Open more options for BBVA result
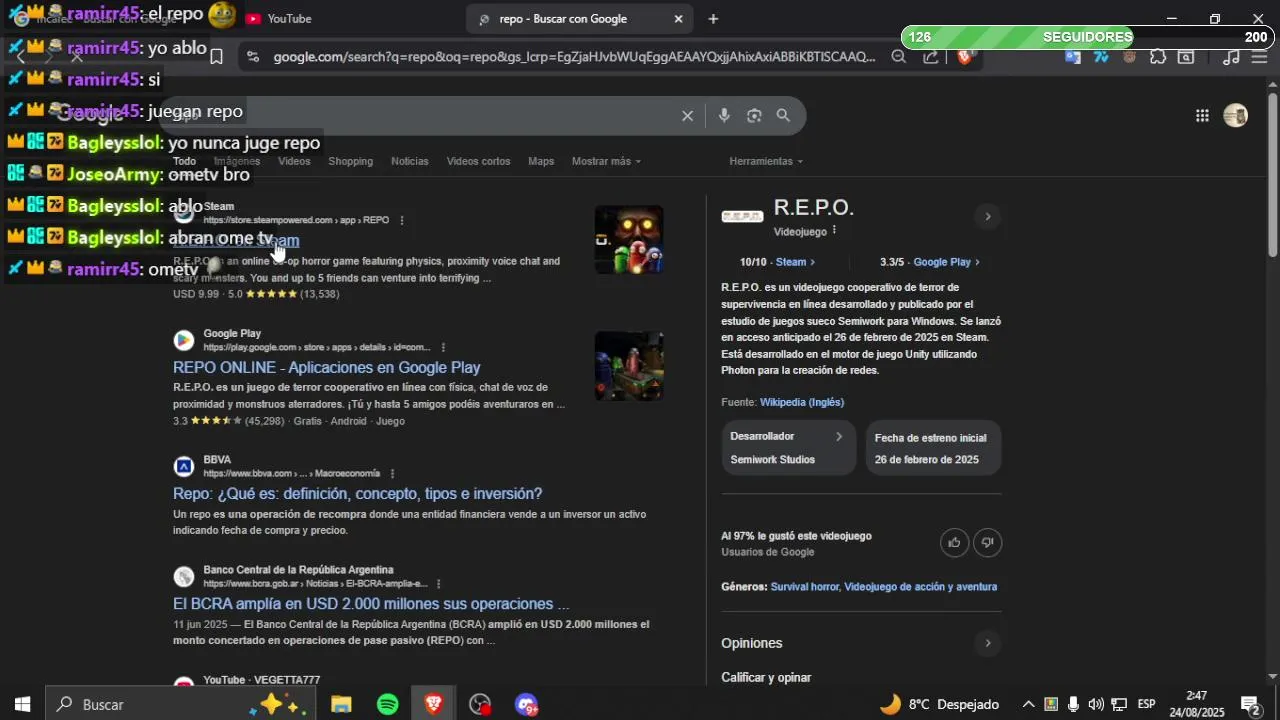Screen dimensions: 1280x720 tap(392, 473)
